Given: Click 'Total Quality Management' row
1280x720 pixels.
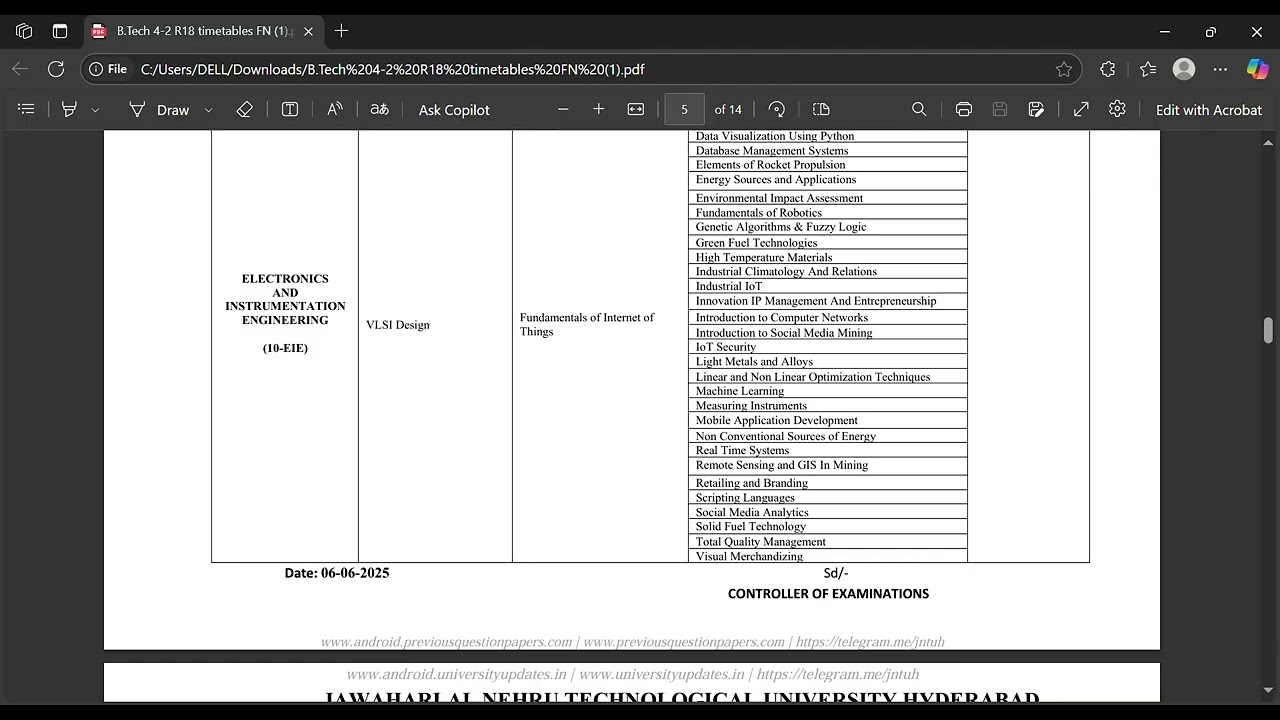Looking at the screenshot, I should pos(827,542).
